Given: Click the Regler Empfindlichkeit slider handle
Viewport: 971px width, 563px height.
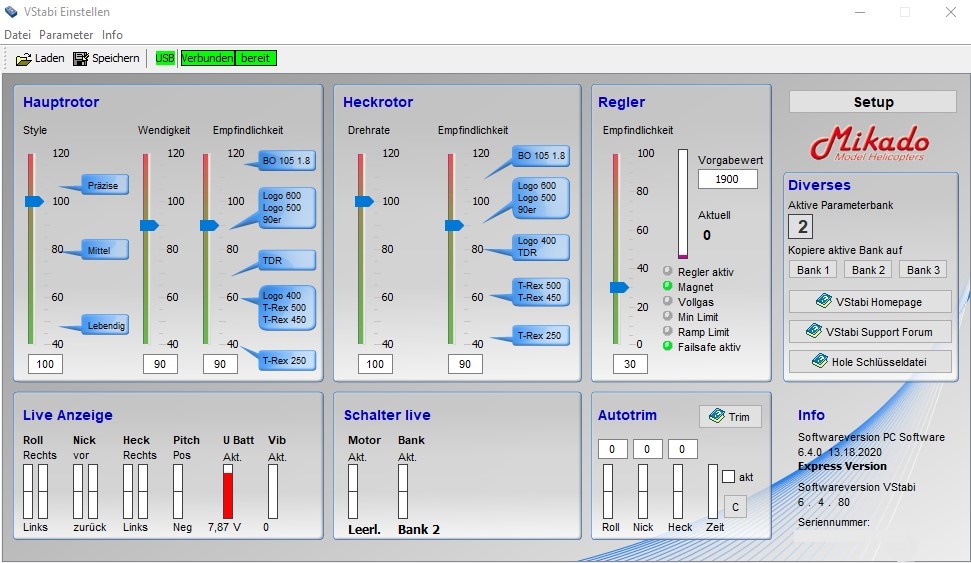Looking at the screenshot, I should [x=619, y=288].
